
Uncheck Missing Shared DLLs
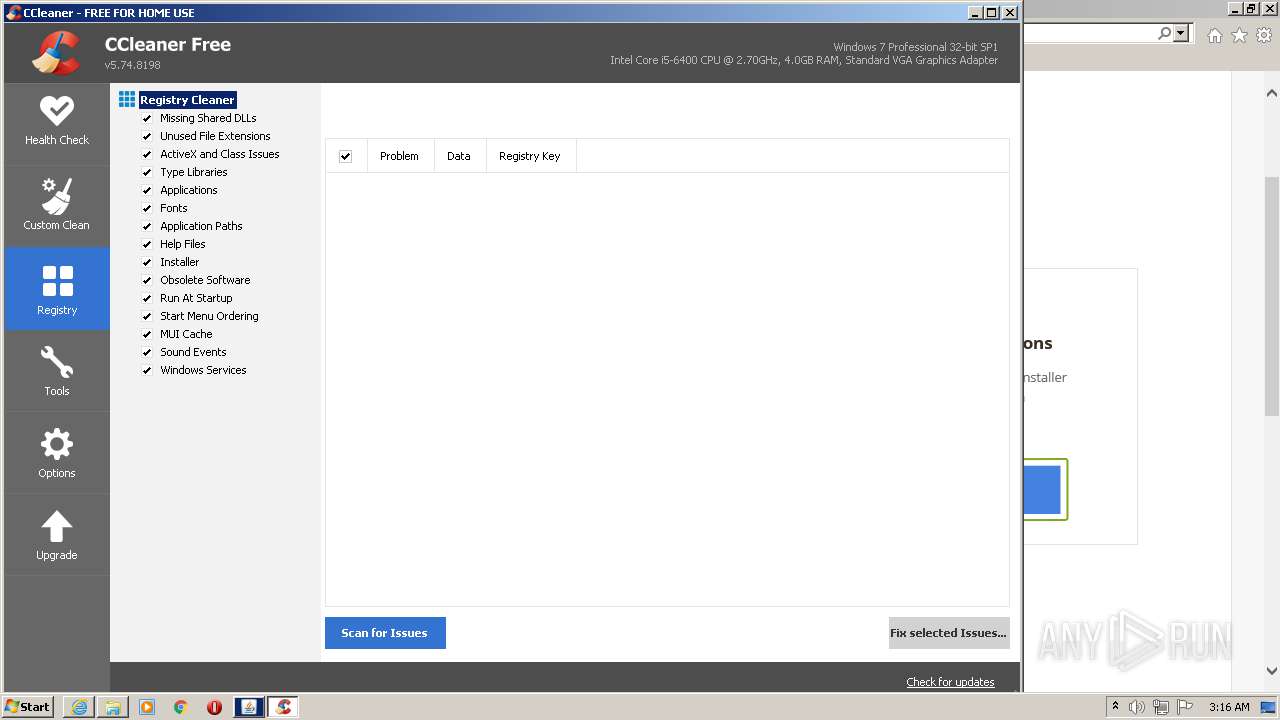click(147, 118)
